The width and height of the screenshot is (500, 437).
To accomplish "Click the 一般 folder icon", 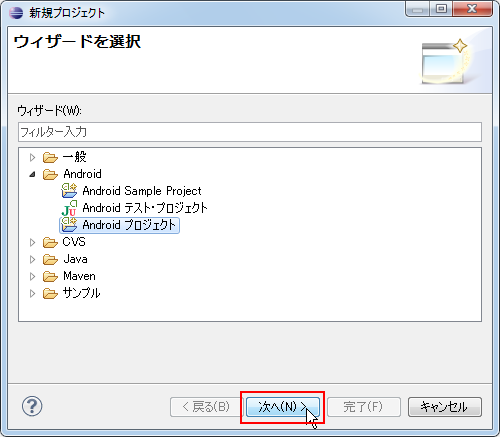I will coord(50,157).
